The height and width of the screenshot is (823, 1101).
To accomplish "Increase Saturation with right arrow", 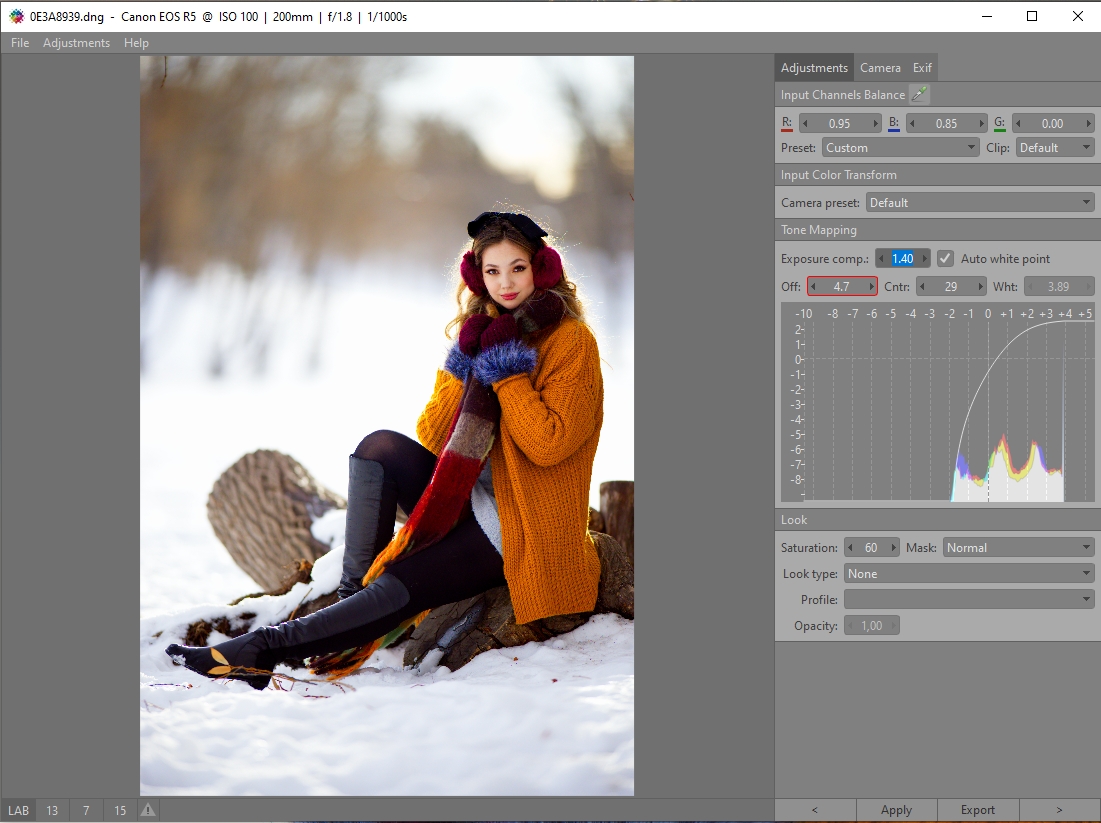I will pyautogui.click(x=890, y=547).
